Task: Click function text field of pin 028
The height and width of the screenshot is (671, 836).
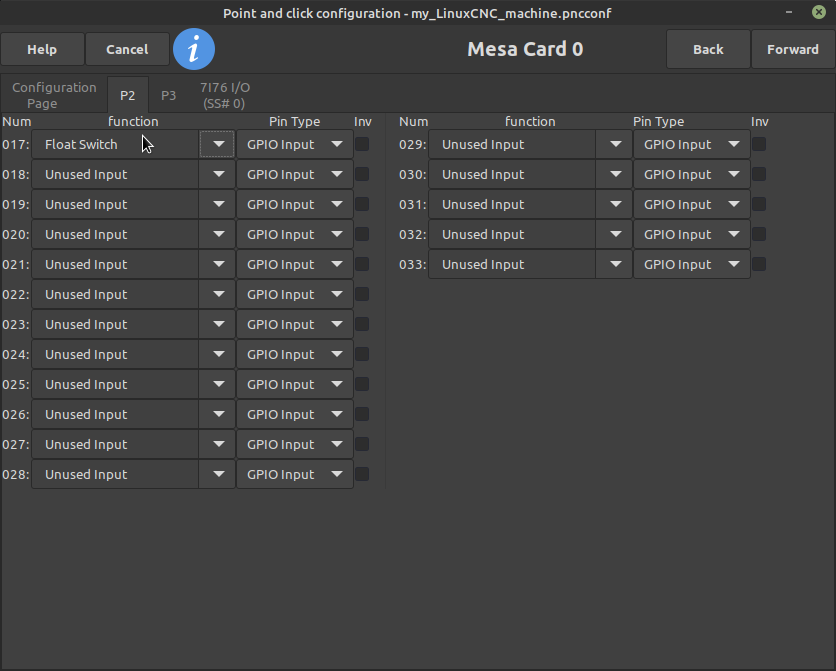Action: point(115,474)
